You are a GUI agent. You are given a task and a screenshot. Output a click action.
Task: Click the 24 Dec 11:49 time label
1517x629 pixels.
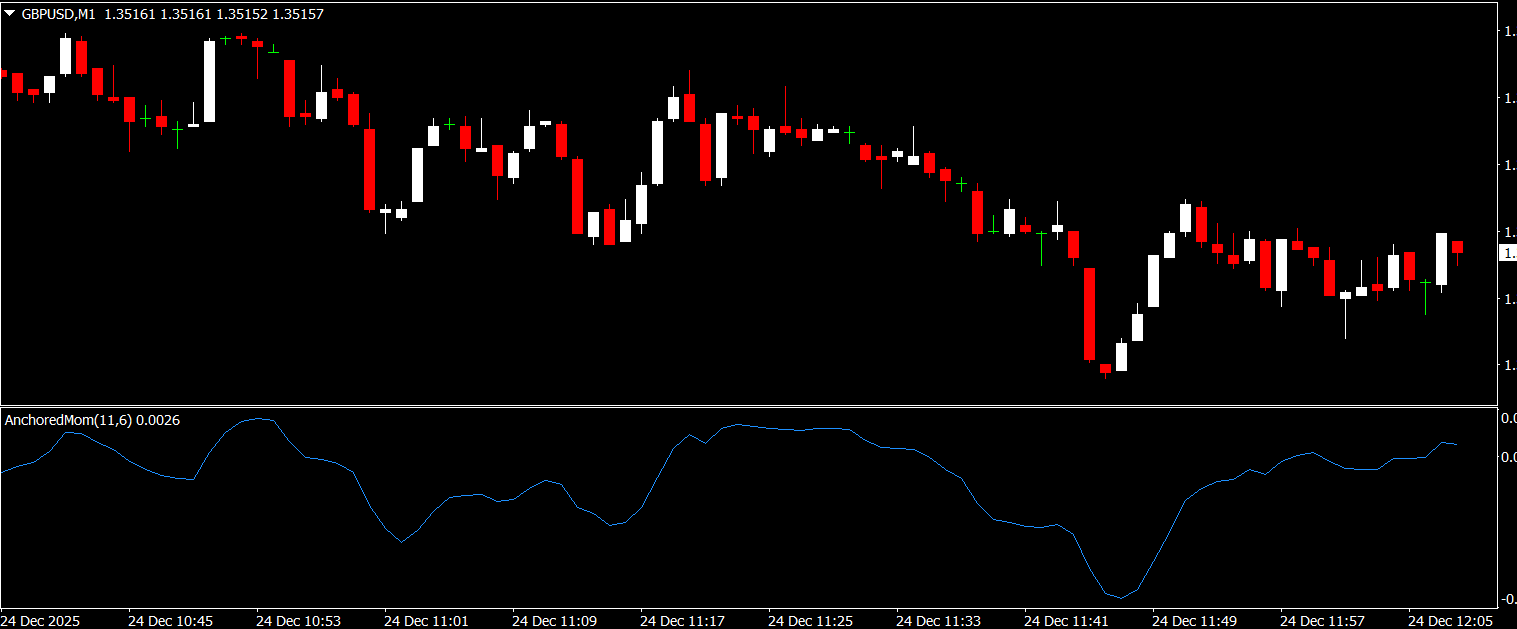(x=1194, y=621)
